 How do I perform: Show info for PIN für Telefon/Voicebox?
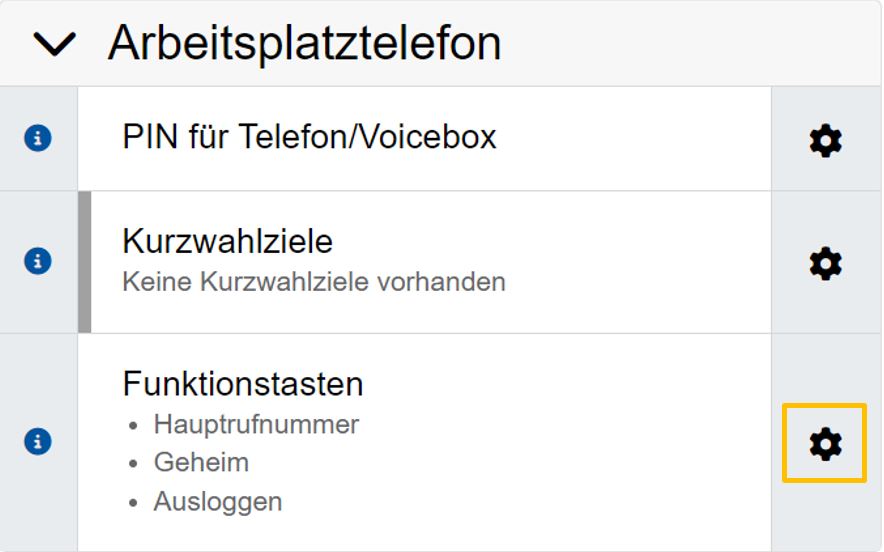coord(38,139)
